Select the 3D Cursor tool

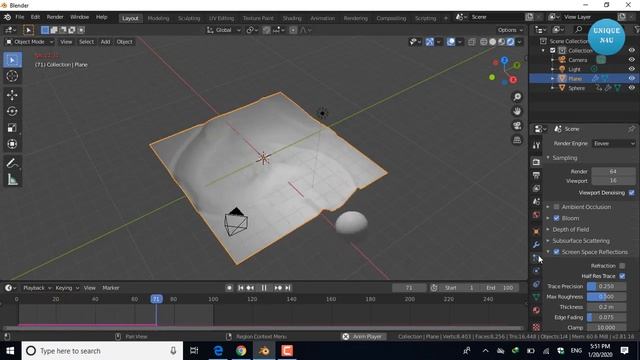(x=12, y=76)
